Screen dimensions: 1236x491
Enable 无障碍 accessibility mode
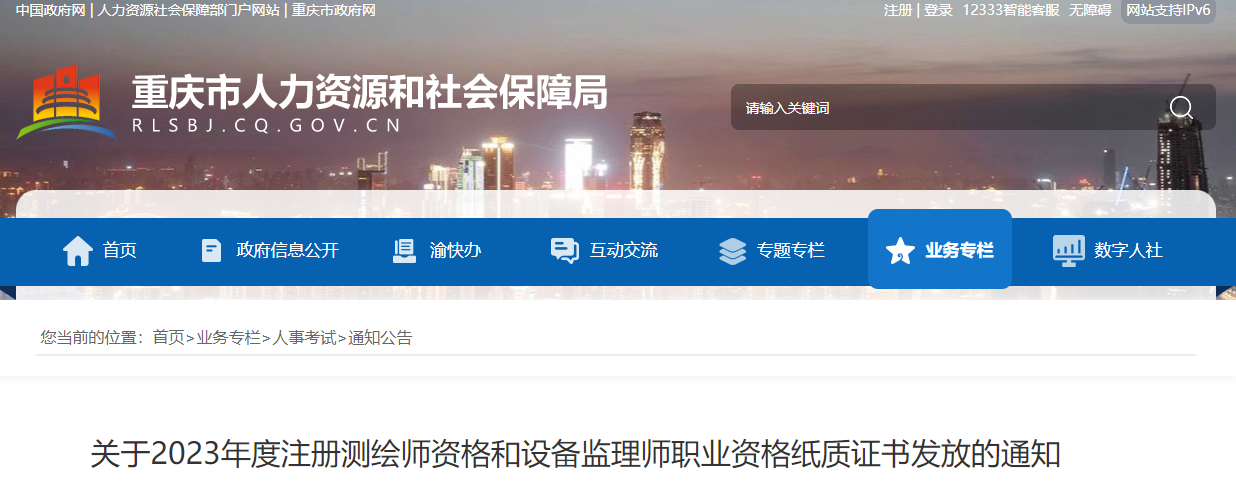pyautogui.click(x=1090, y=10)
